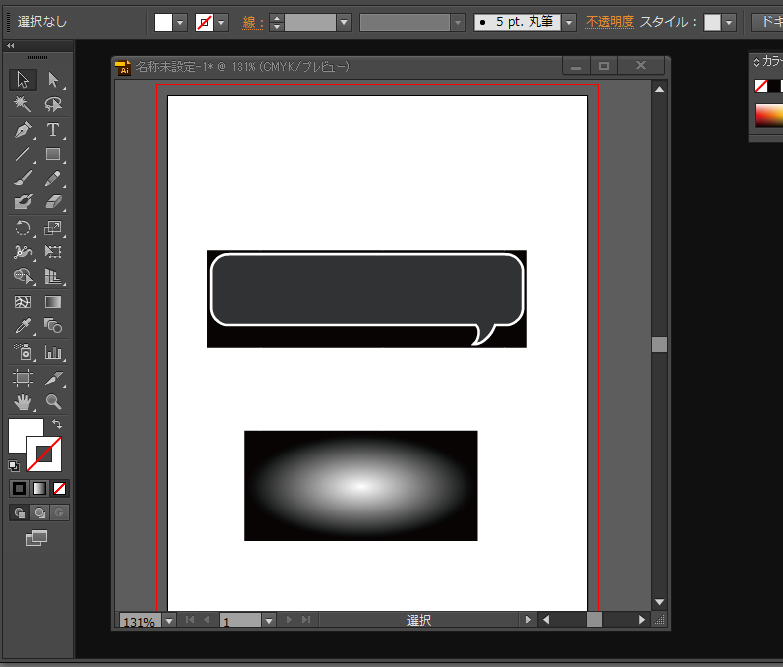Select the Symbol Sprayer tool
This screenshot has height=667, width=783.
tap(23, 352)
